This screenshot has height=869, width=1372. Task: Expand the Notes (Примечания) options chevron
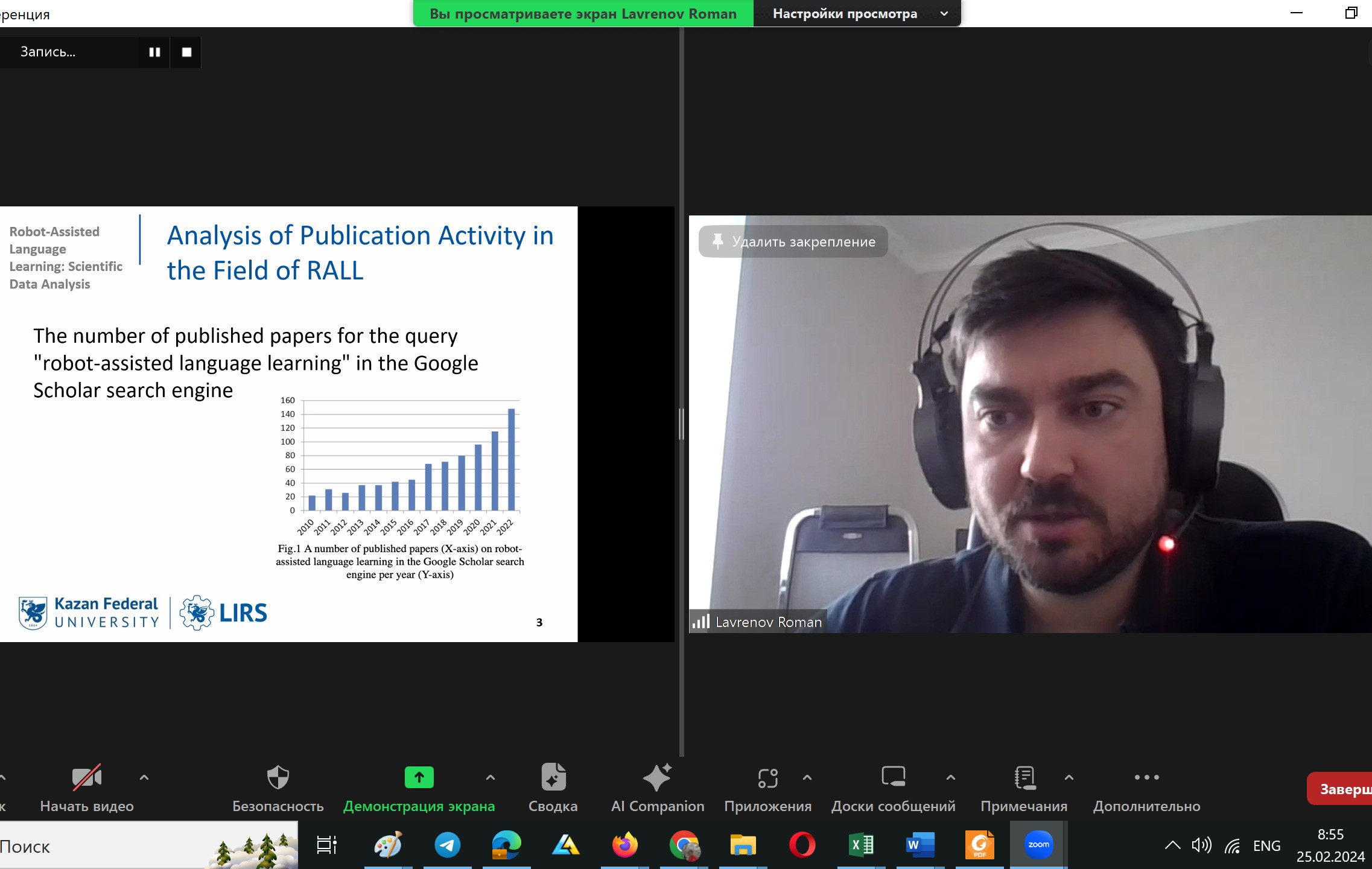coord(1069,778)
